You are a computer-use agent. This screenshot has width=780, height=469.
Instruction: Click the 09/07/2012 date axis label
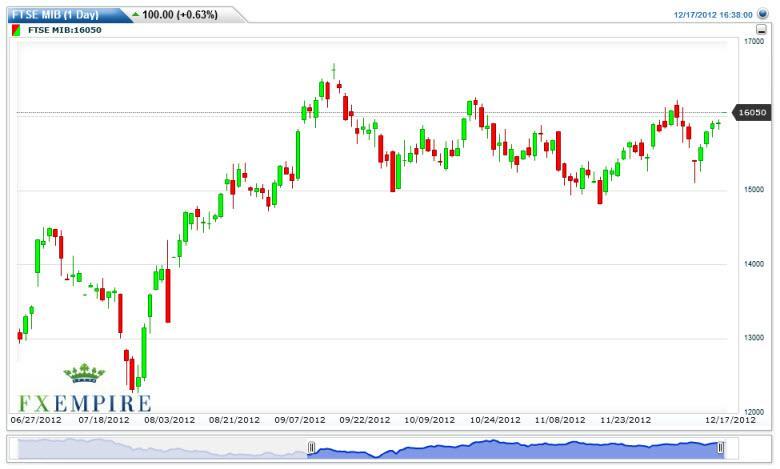pos(300,420)
